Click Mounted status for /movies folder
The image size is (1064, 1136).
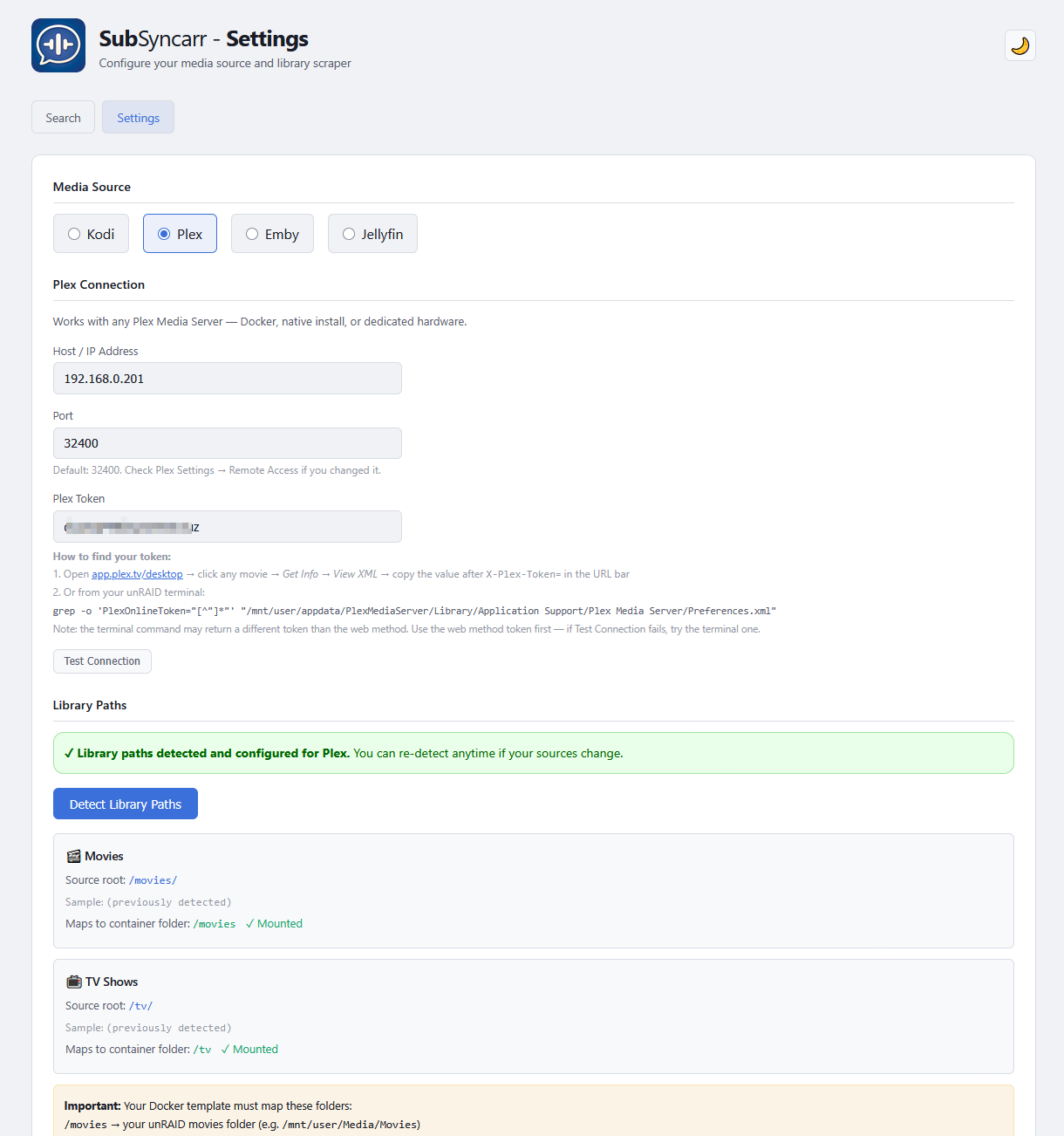click(x=274, y=924)
